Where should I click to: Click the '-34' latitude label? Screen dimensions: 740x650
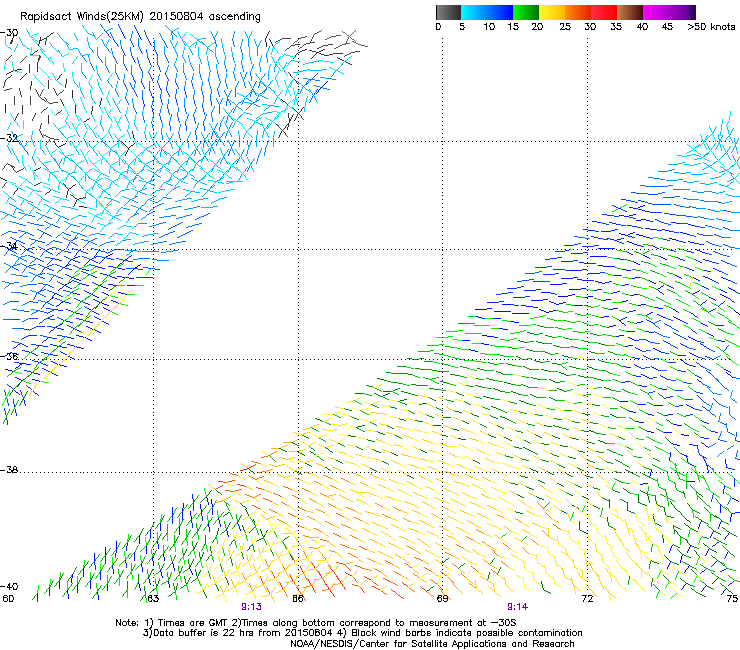[9, 246]
